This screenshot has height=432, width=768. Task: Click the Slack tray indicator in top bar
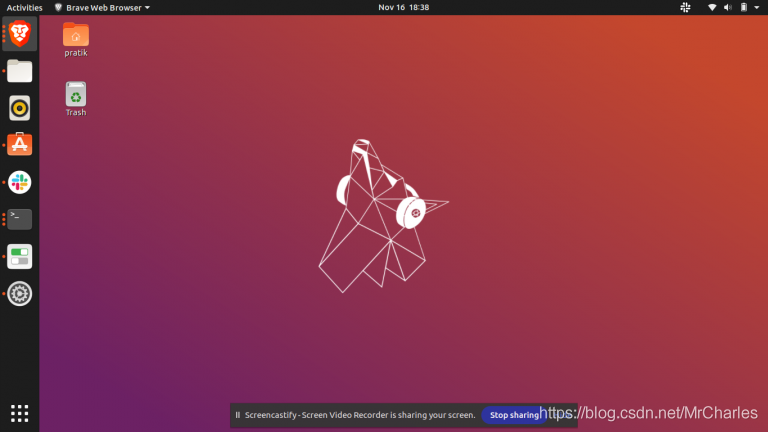point(685,7)
